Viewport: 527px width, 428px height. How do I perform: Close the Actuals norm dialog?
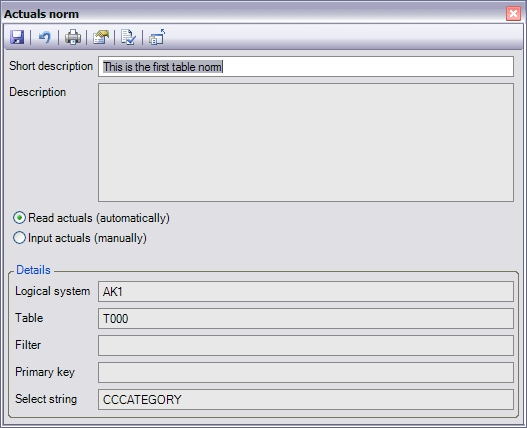point(513,14)
